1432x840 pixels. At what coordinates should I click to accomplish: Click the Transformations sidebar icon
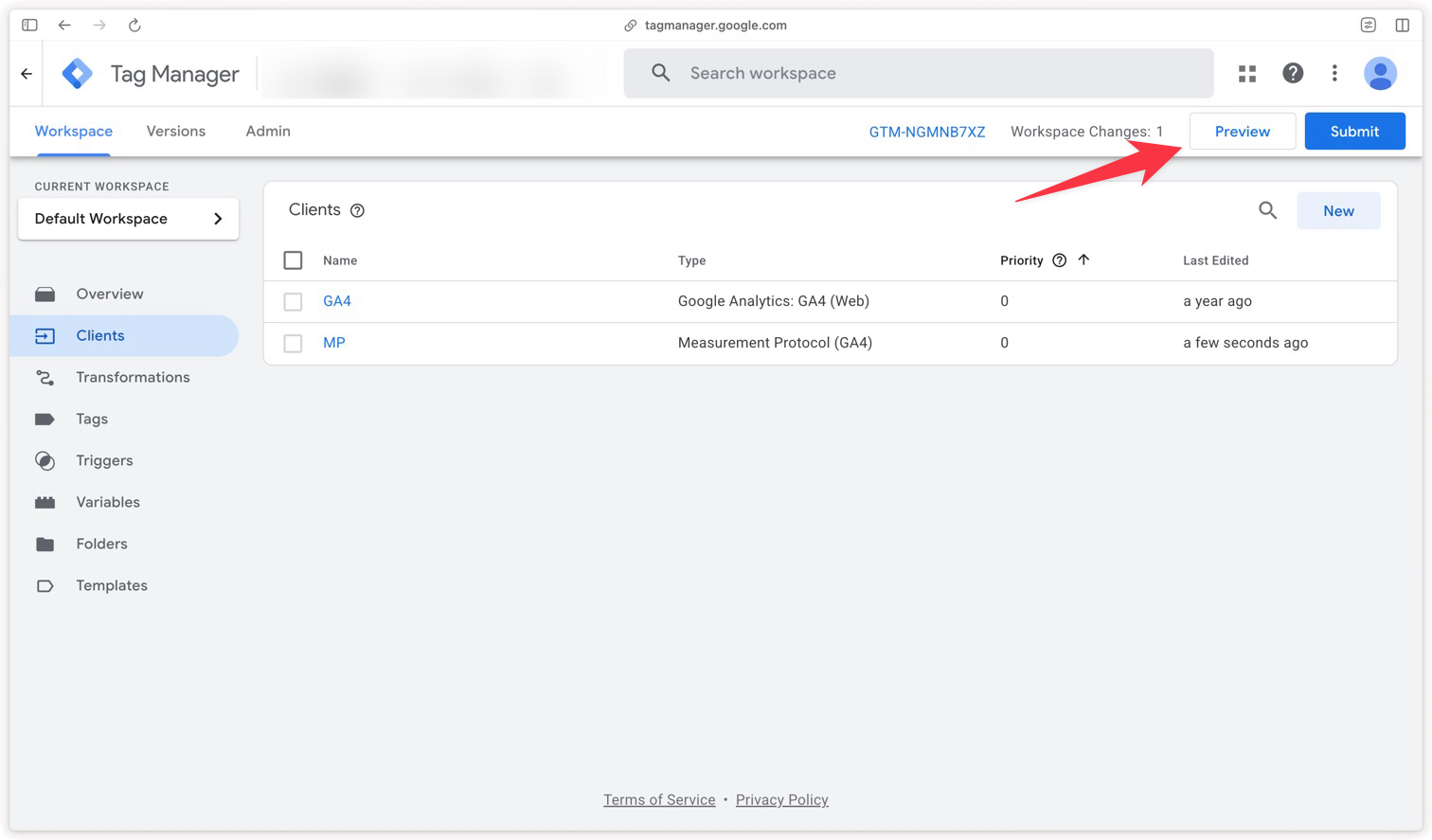point(45,377)
